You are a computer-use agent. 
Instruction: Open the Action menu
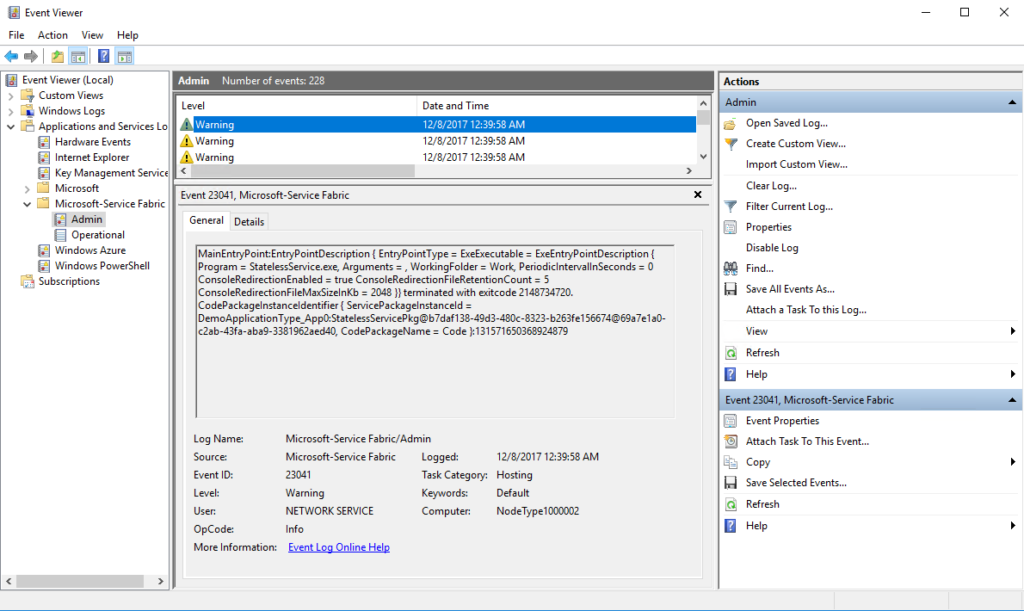click(53, 35)
